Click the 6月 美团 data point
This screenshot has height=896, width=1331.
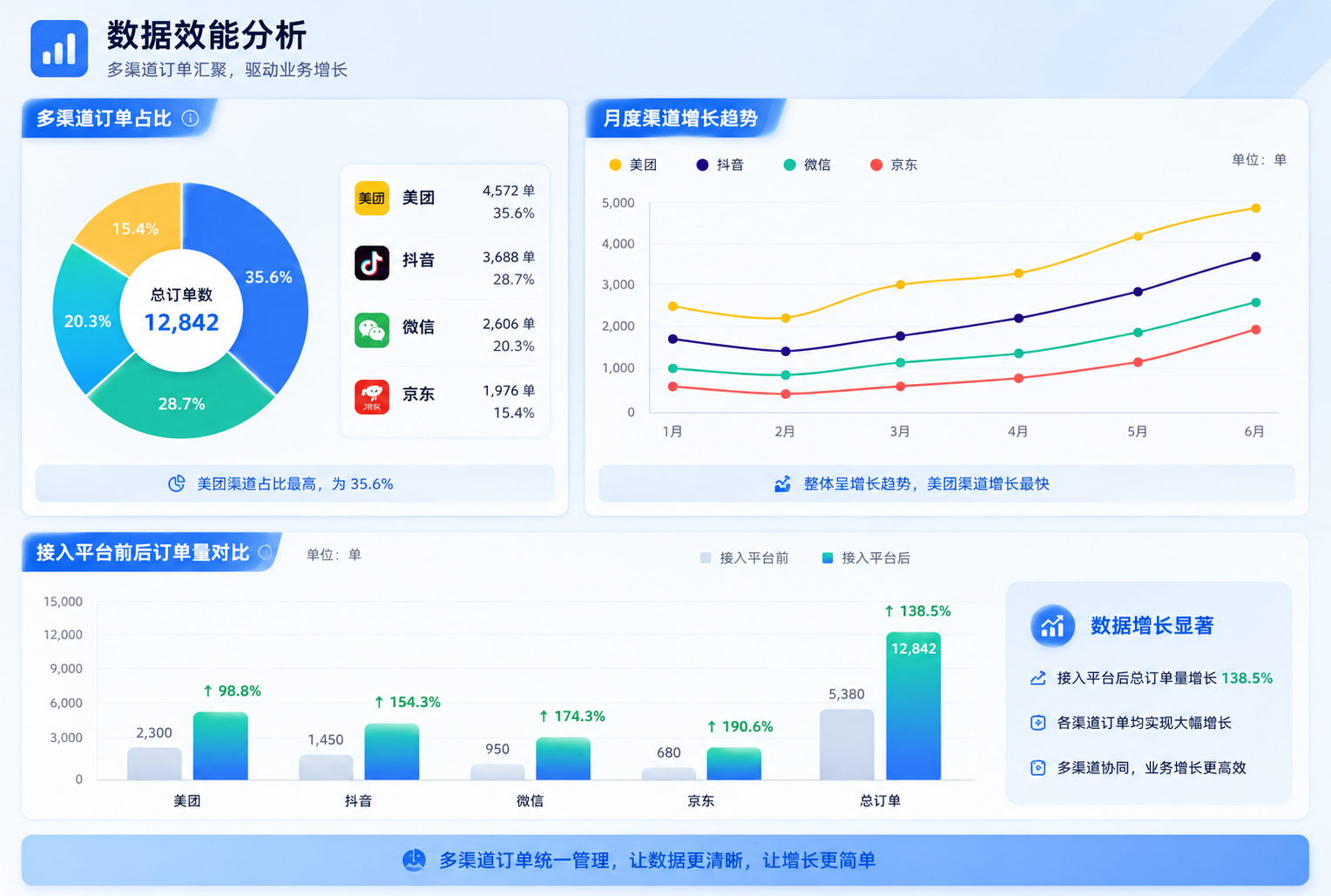click(x=1255, y=208)
